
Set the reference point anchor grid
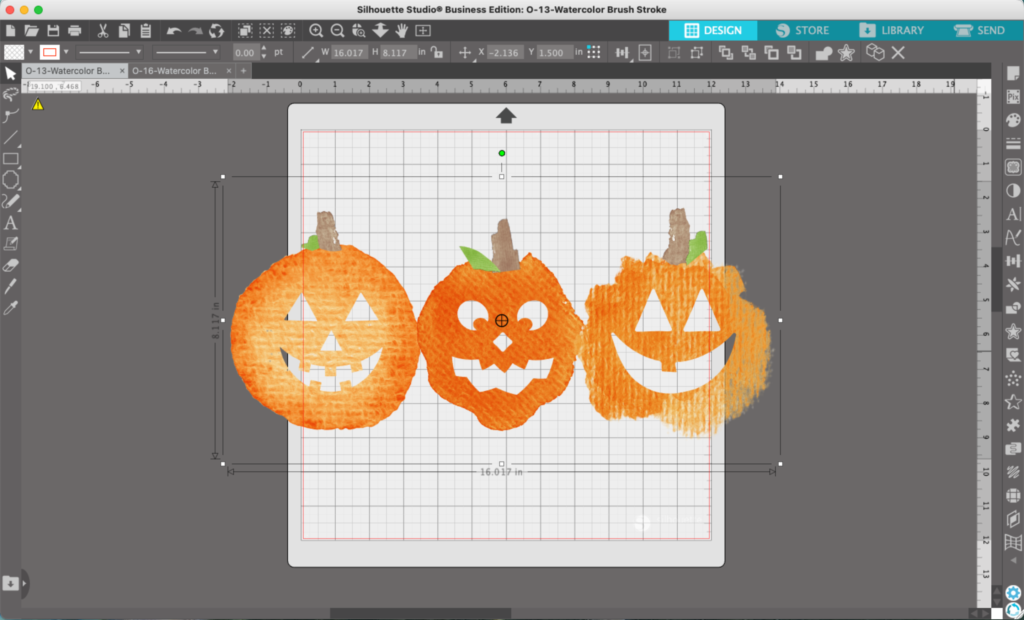(594, 52)
